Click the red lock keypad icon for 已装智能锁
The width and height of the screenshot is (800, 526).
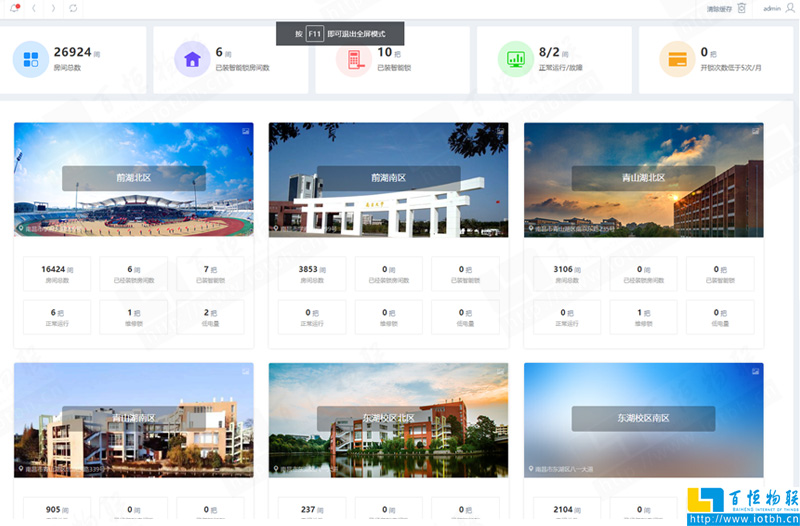354,59
